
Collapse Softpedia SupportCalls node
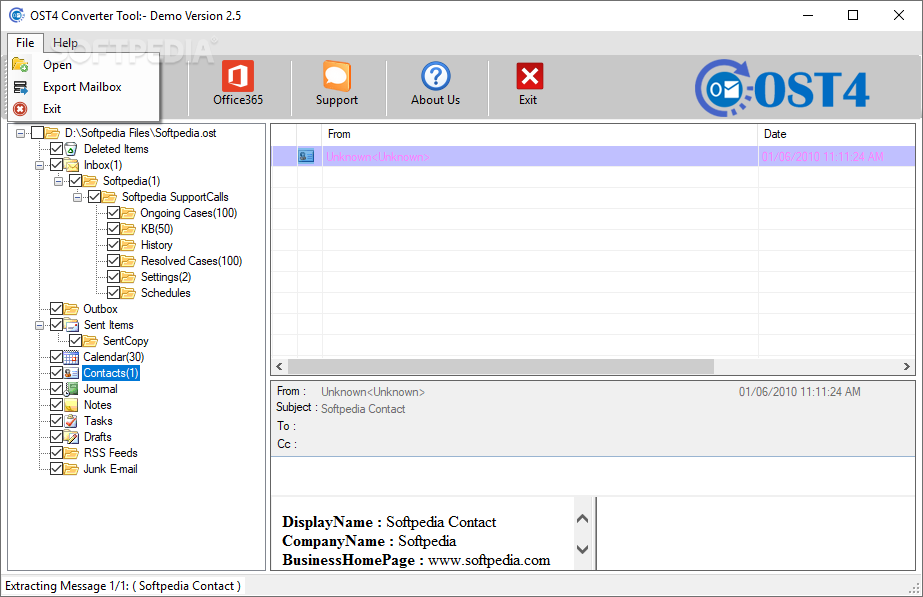[77, 197]
